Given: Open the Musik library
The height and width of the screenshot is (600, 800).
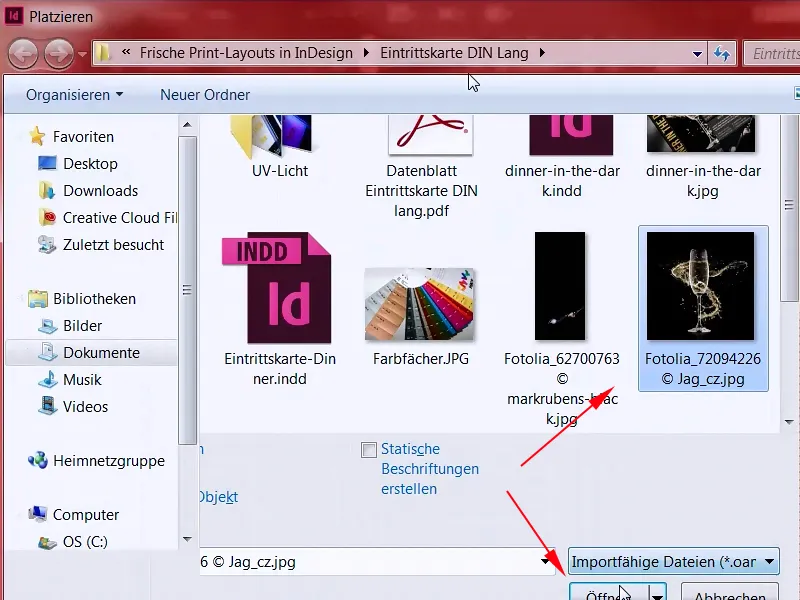Looking at the screenshot, I should (x=82, y=380).
